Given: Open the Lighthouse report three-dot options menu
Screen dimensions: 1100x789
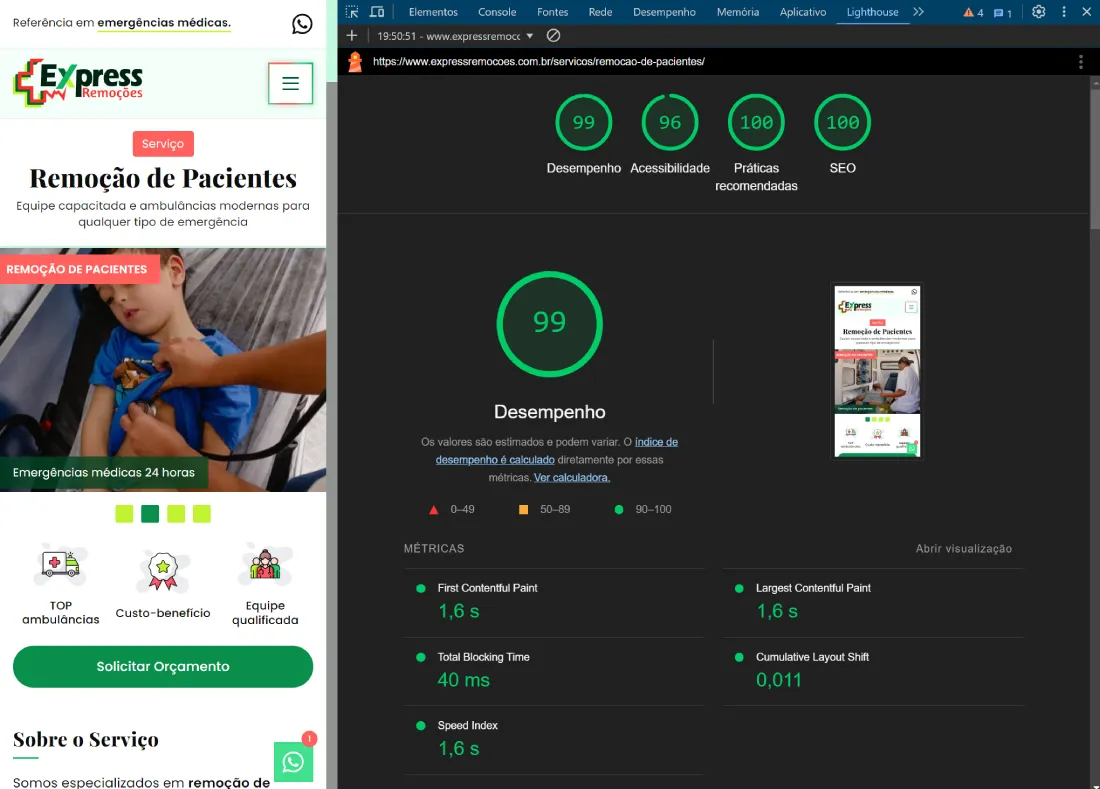Looking at the screenshot, I should [1080, 62].
